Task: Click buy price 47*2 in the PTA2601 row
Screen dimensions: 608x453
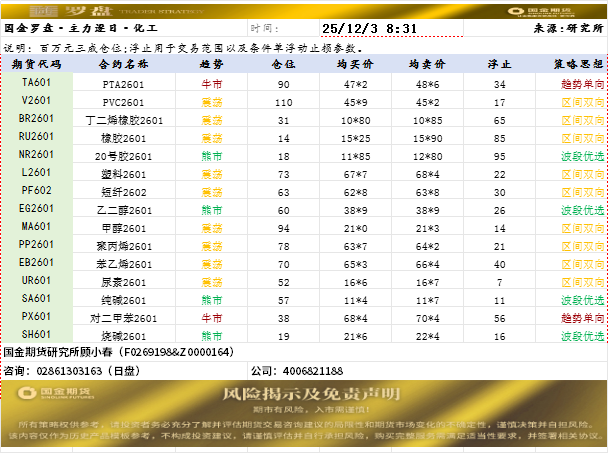Action: (x=356, y=85)
